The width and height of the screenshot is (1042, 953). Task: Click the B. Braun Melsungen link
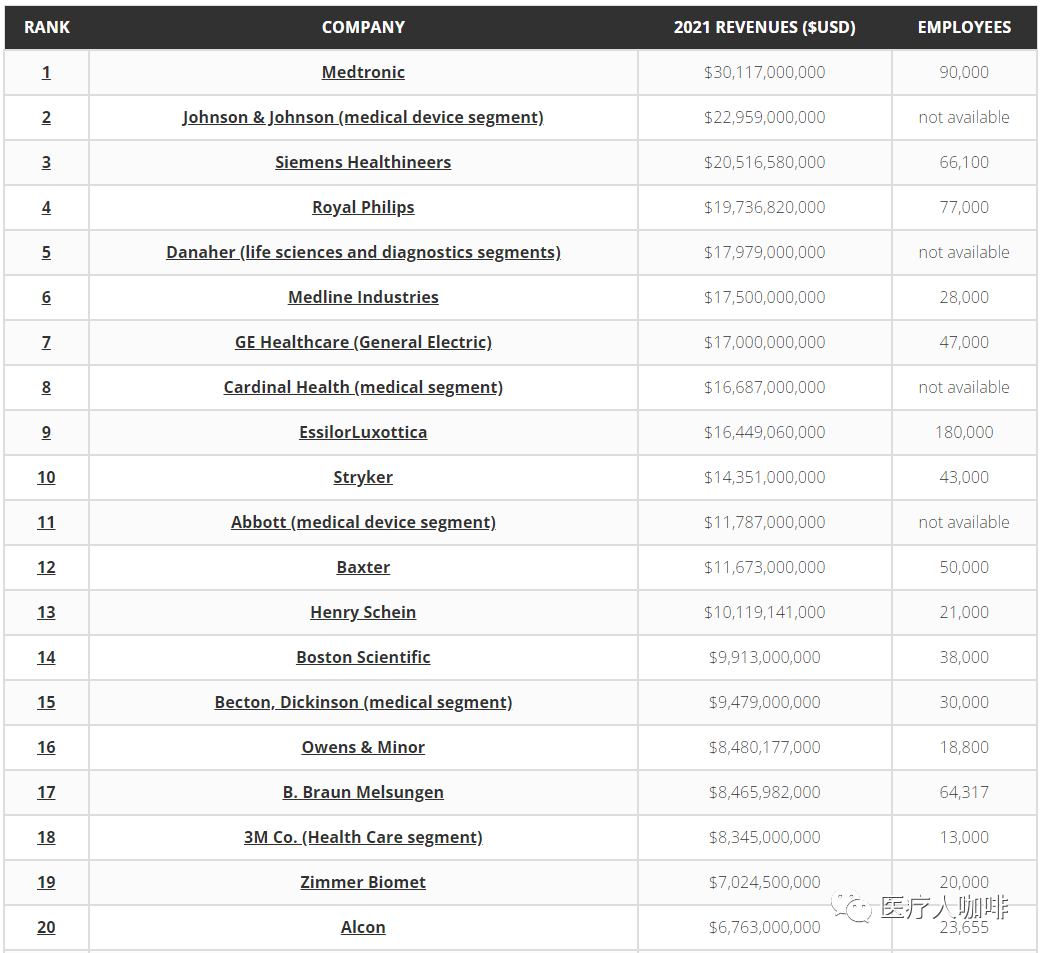click(363, 792)
